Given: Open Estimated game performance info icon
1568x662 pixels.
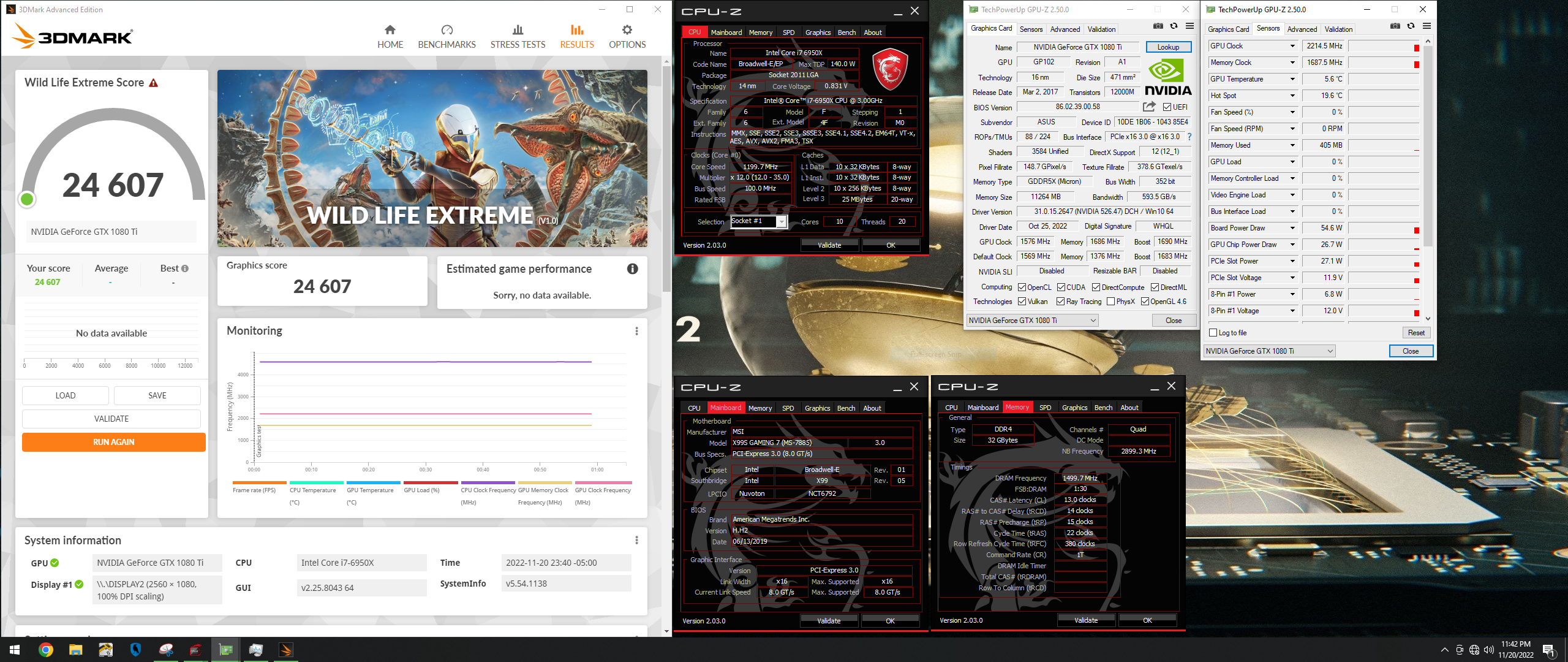Looking at the screenshot, I should [632, 268].
